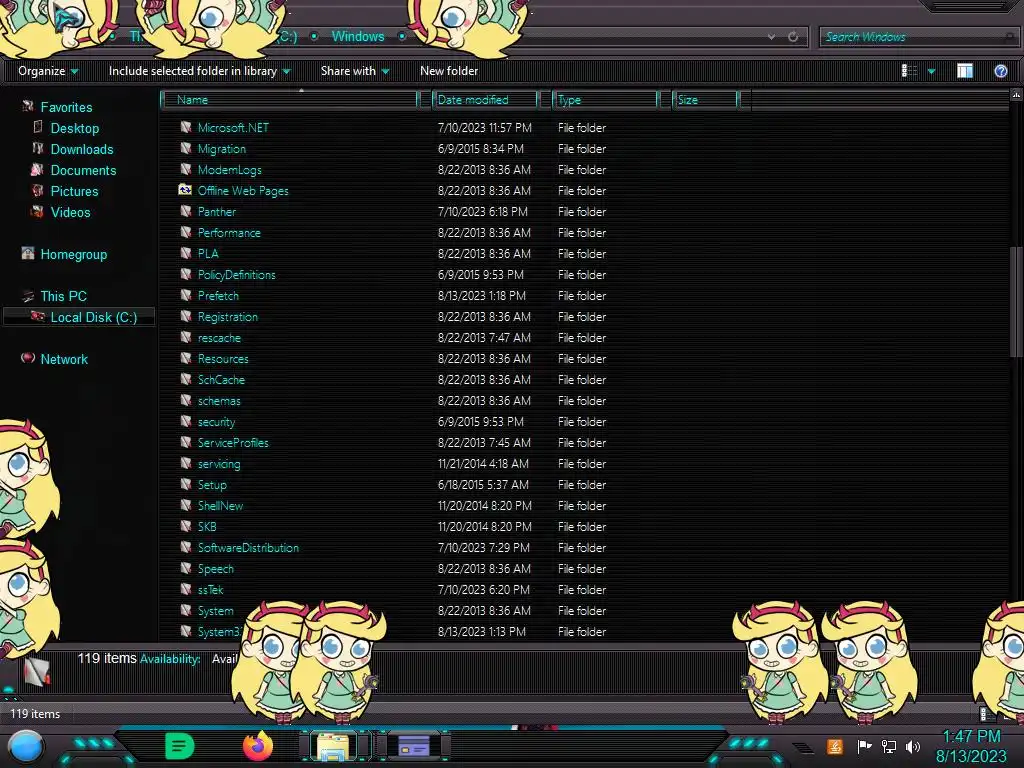Sort by the Type column header

[605, 100]
